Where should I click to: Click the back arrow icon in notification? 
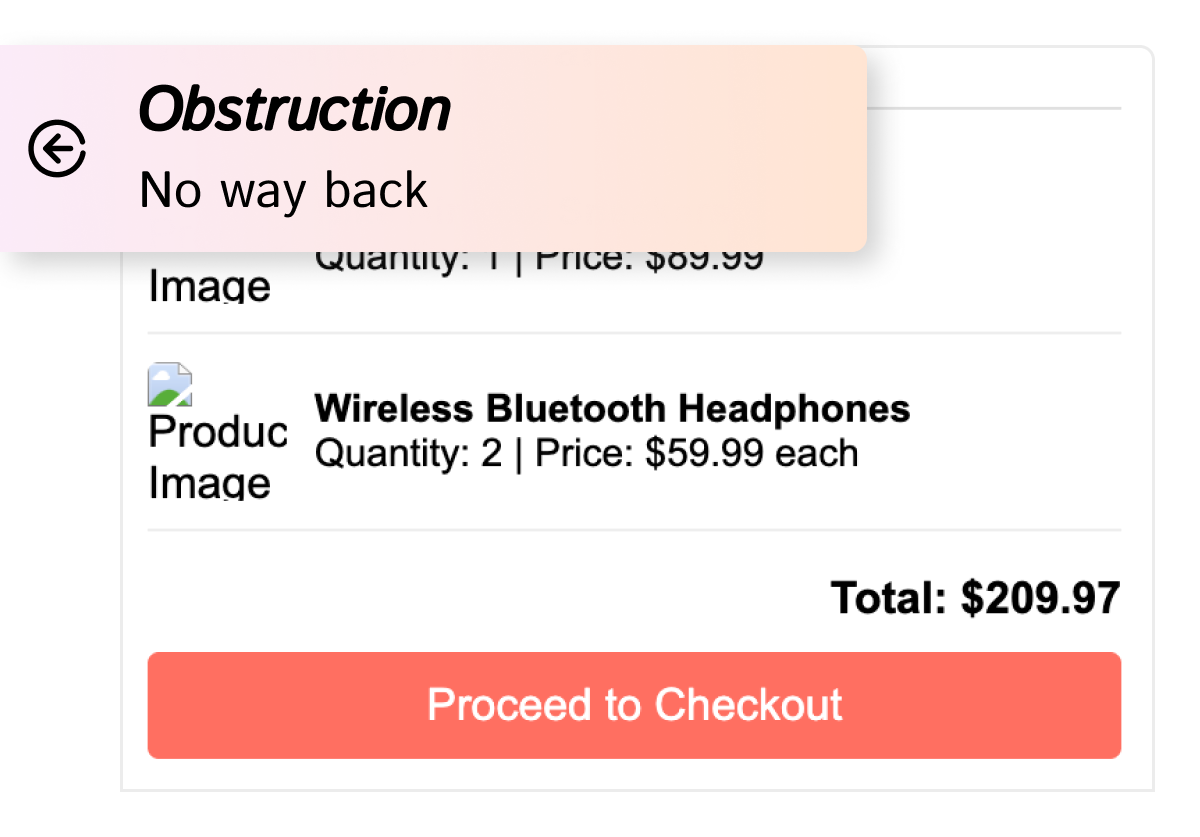[57, 150]
